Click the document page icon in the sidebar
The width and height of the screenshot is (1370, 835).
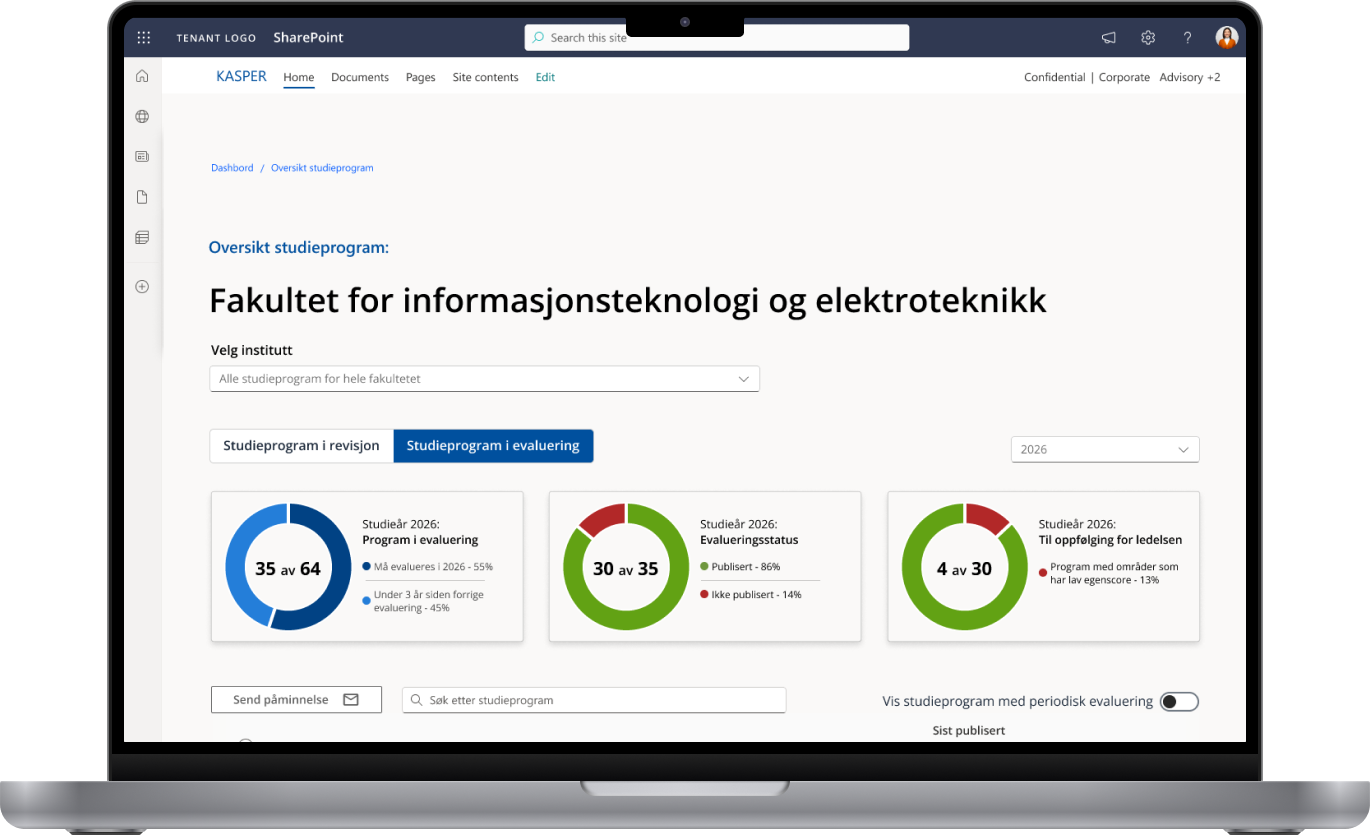point(141,197)
